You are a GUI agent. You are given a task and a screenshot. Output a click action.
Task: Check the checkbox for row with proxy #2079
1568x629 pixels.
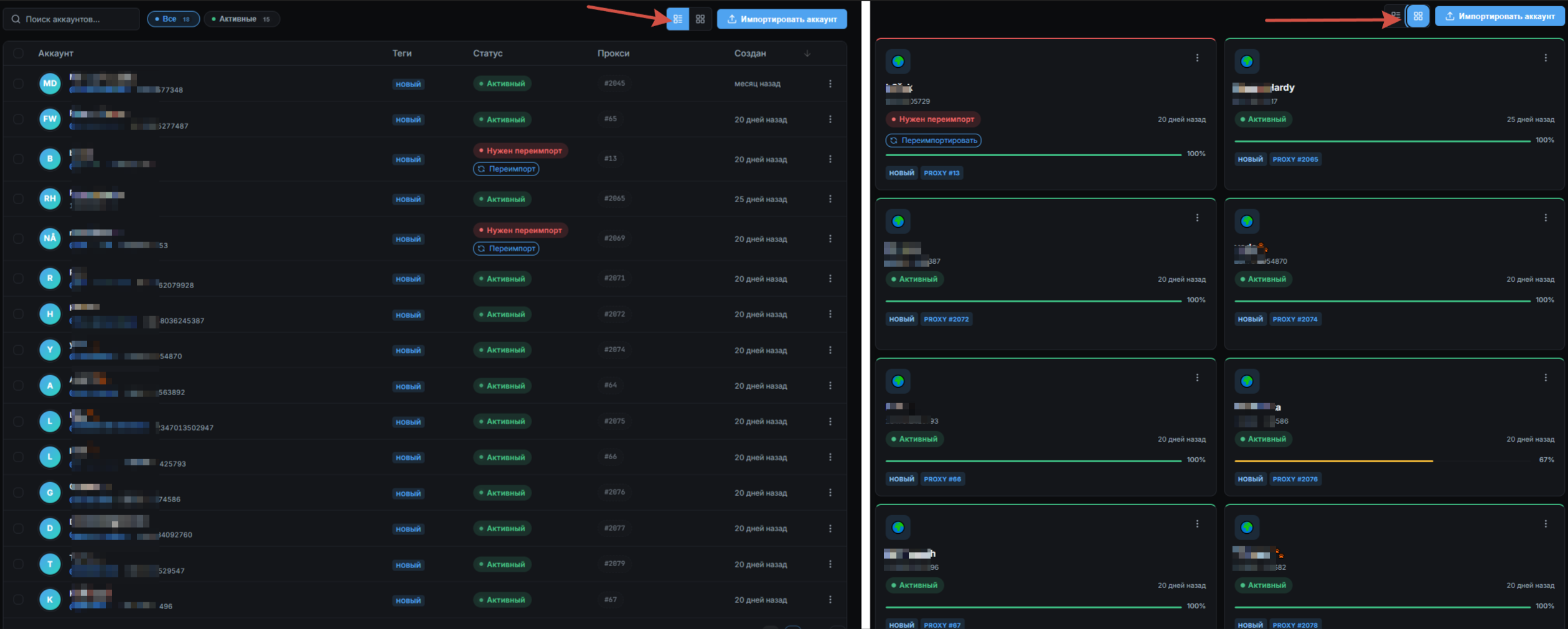point(18,564)
